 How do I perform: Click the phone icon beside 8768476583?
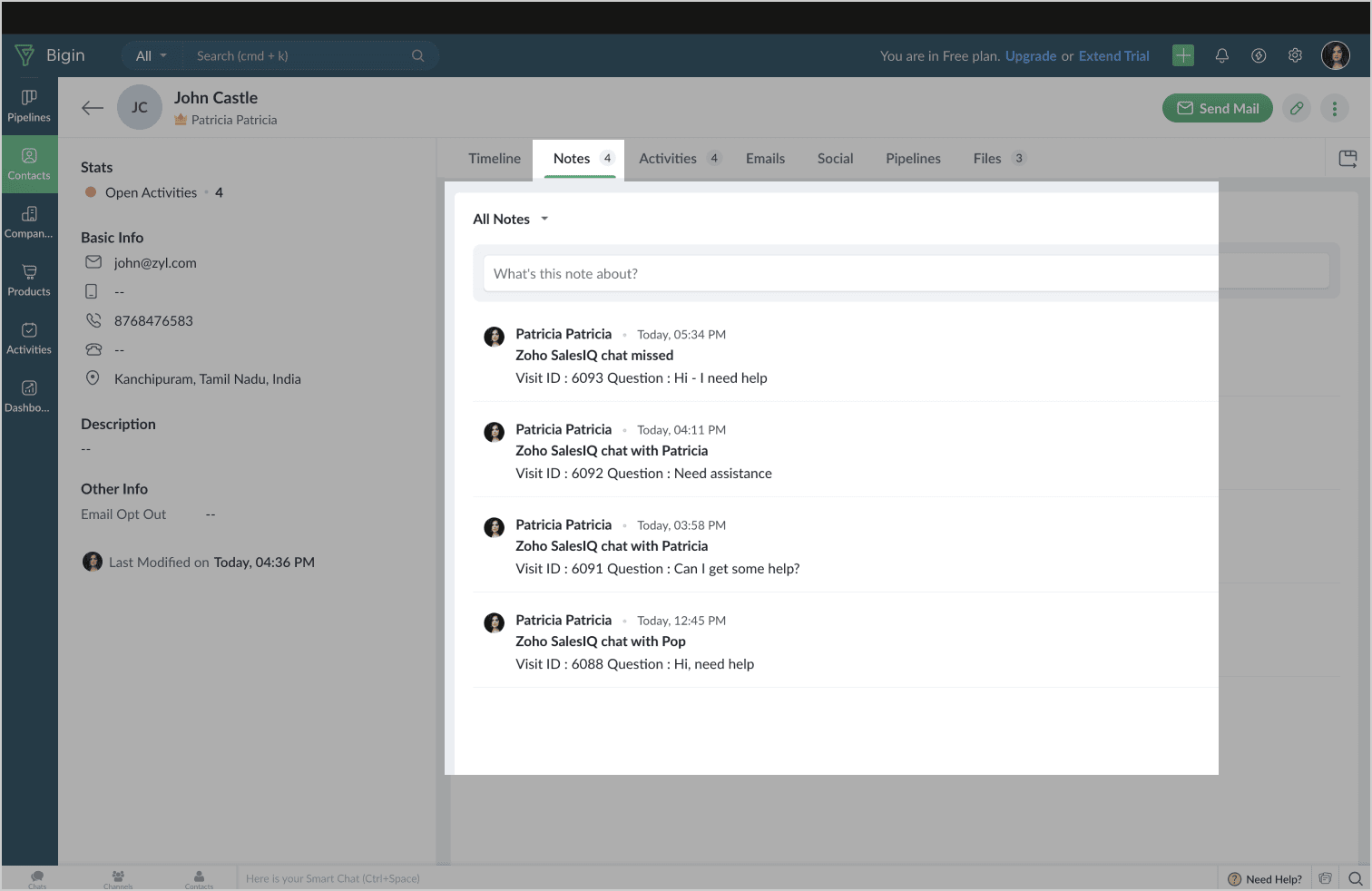tap(93, 320)
